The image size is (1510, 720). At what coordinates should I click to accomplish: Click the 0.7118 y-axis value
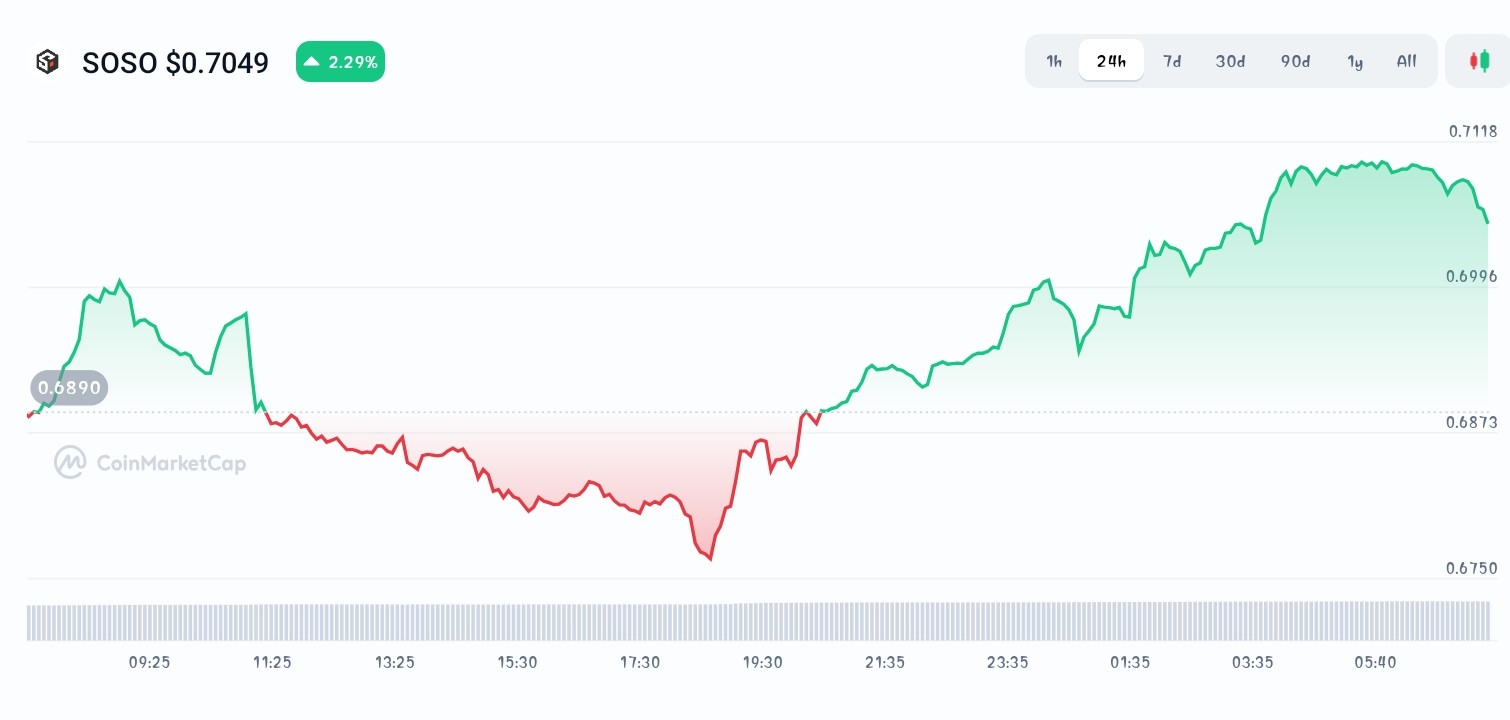click(x=1473, y=131)
